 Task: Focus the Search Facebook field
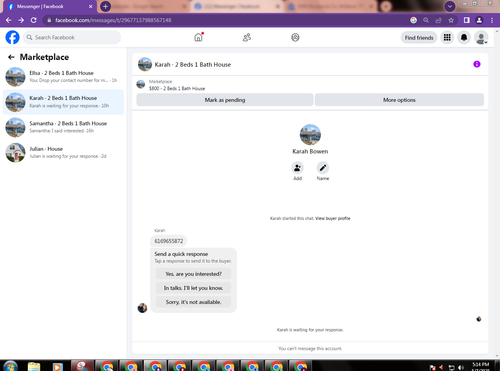coord(72,37)
